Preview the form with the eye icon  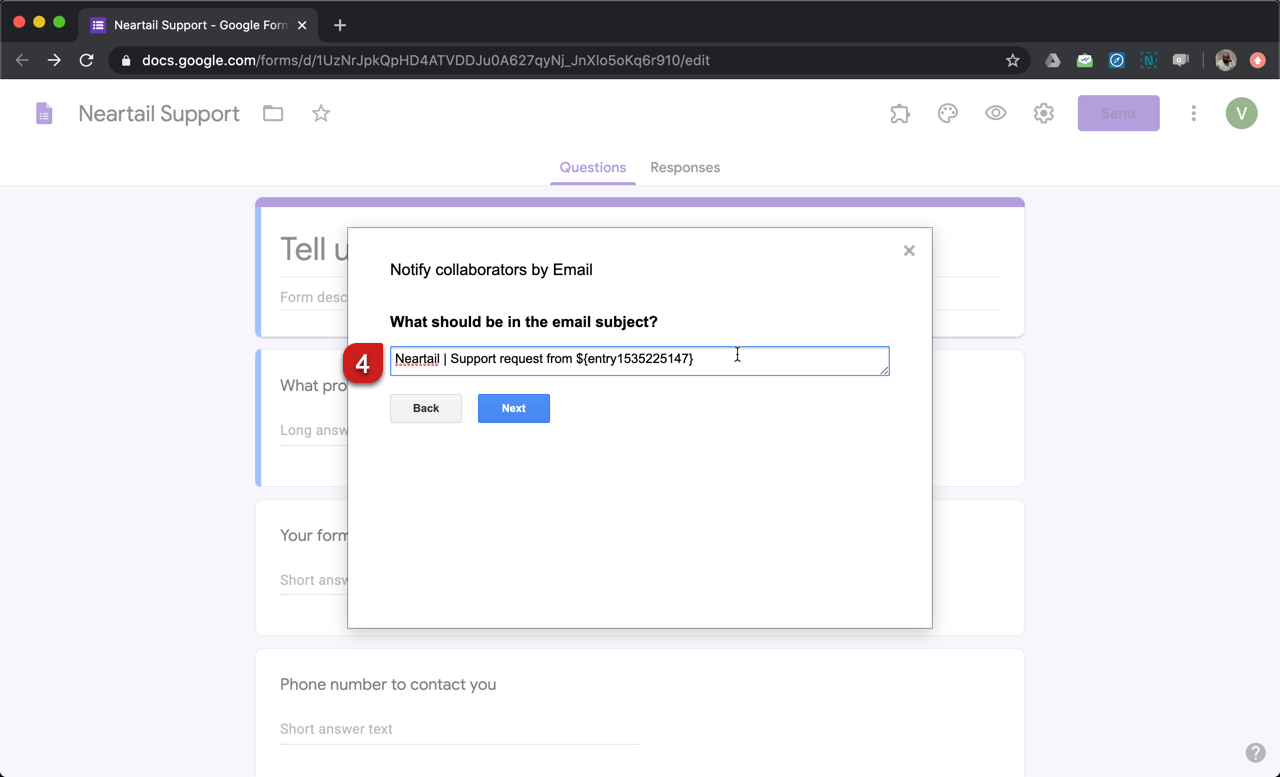coord(995,113)
